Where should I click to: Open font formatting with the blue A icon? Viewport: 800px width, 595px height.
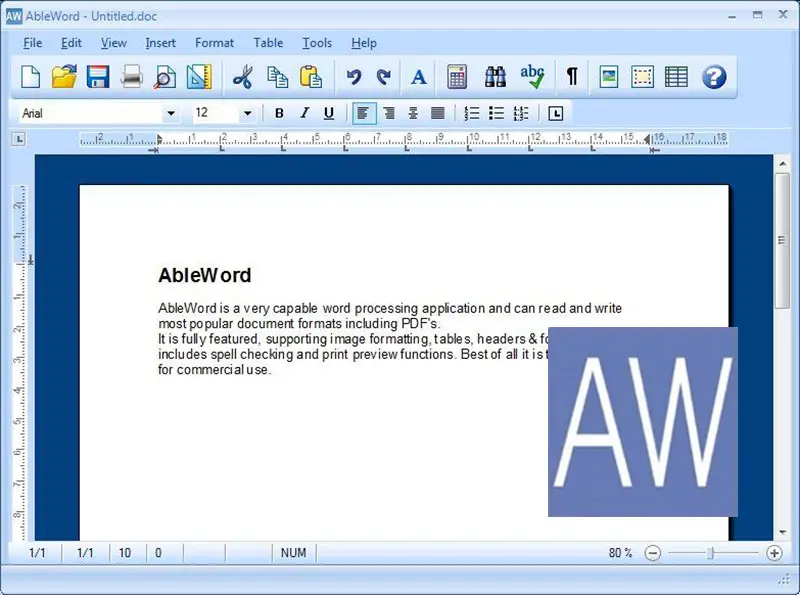click(x=418, y=77)
